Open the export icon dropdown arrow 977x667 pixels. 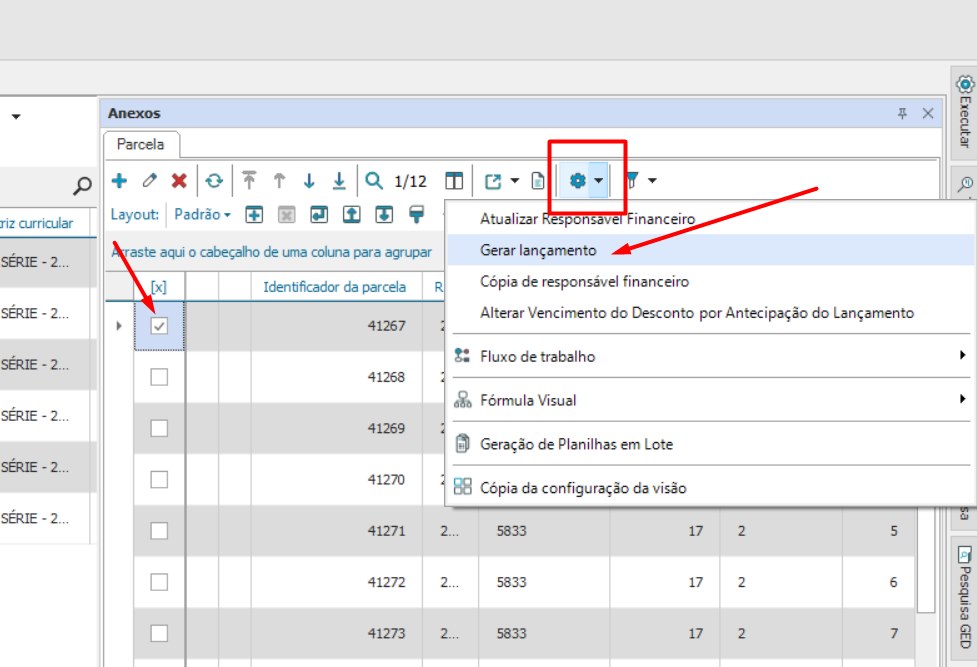click(515, 181)
